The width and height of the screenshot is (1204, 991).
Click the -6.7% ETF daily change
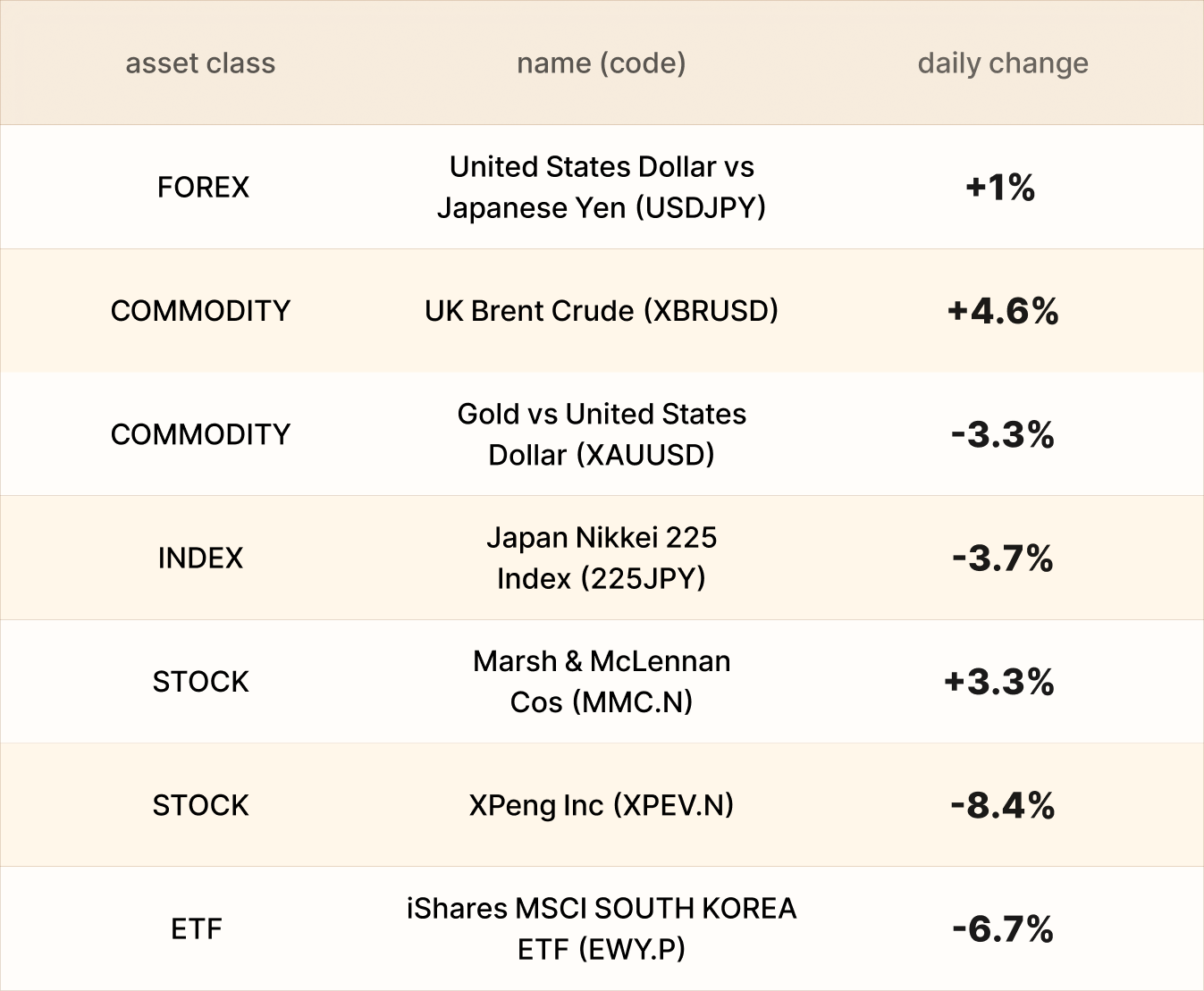pyautogui.click(x=1003, y=929)
